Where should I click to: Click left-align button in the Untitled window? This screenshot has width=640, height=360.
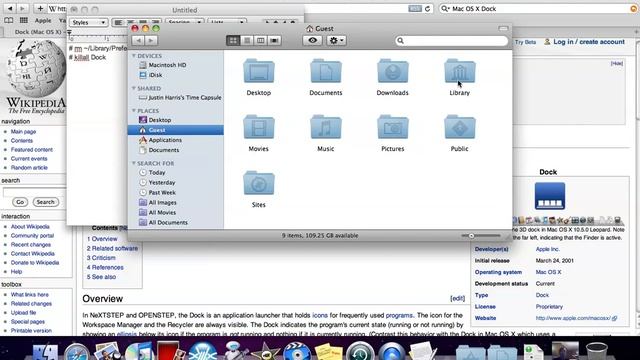coord(118,22)
